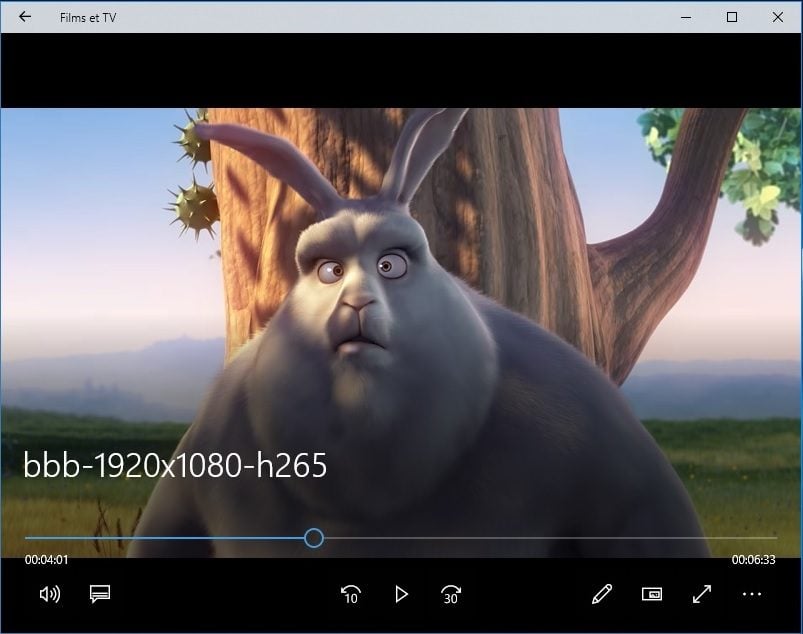This screenshot has width=803, height=634.
Task: Click the total duration 00:06:33
Action: click(753, 560)
